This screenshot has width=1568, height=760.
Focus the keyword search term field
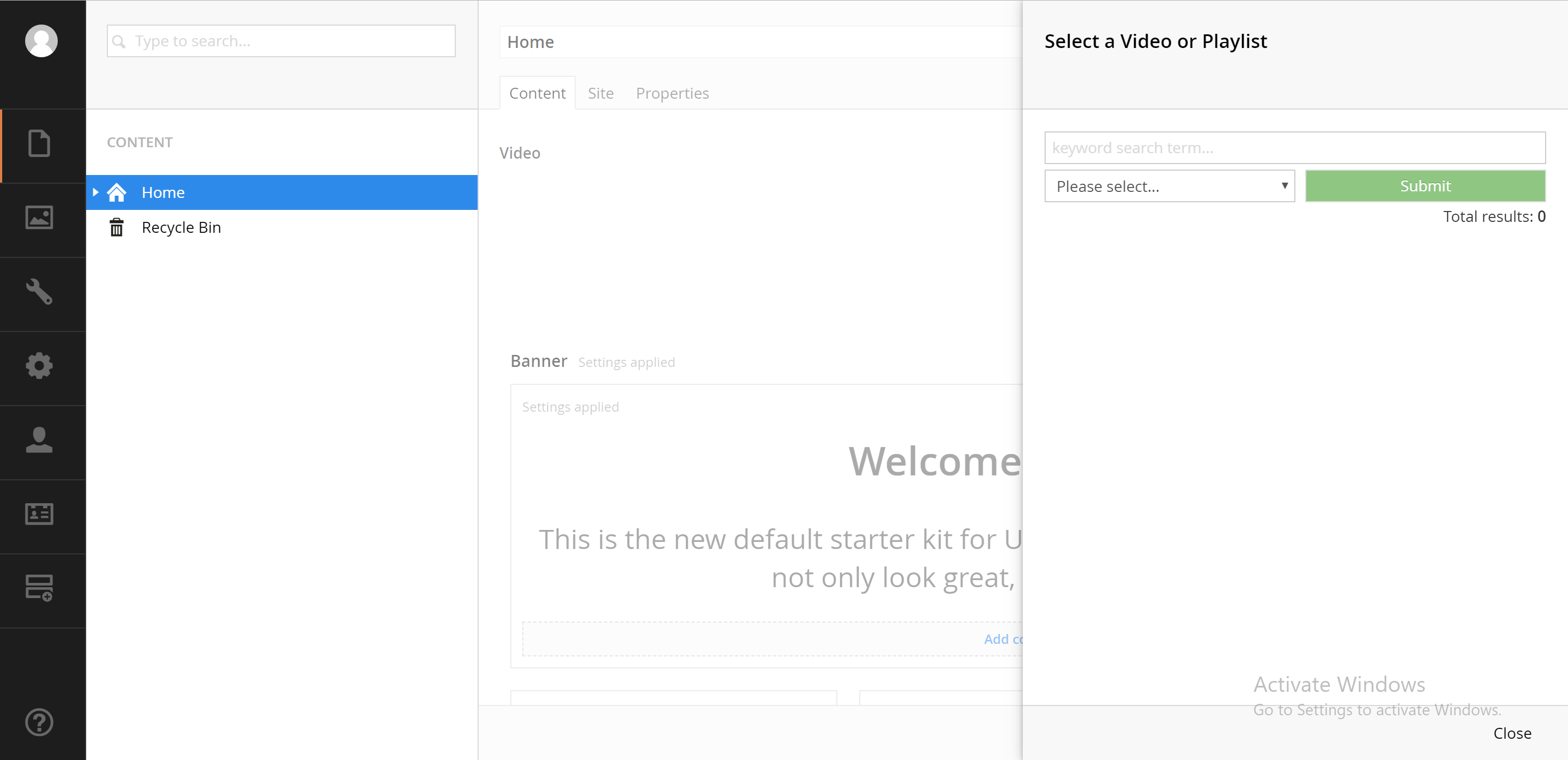click(1295, 148)
